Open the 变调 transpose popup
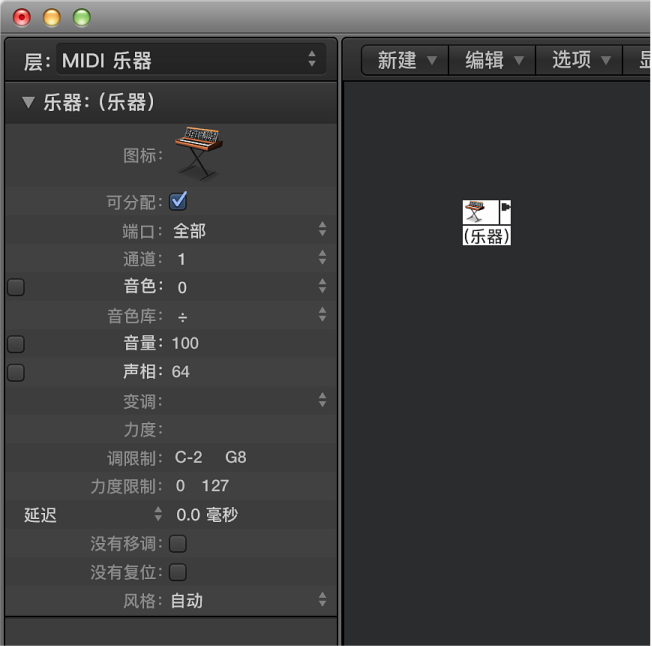 [x=249, y=401]
